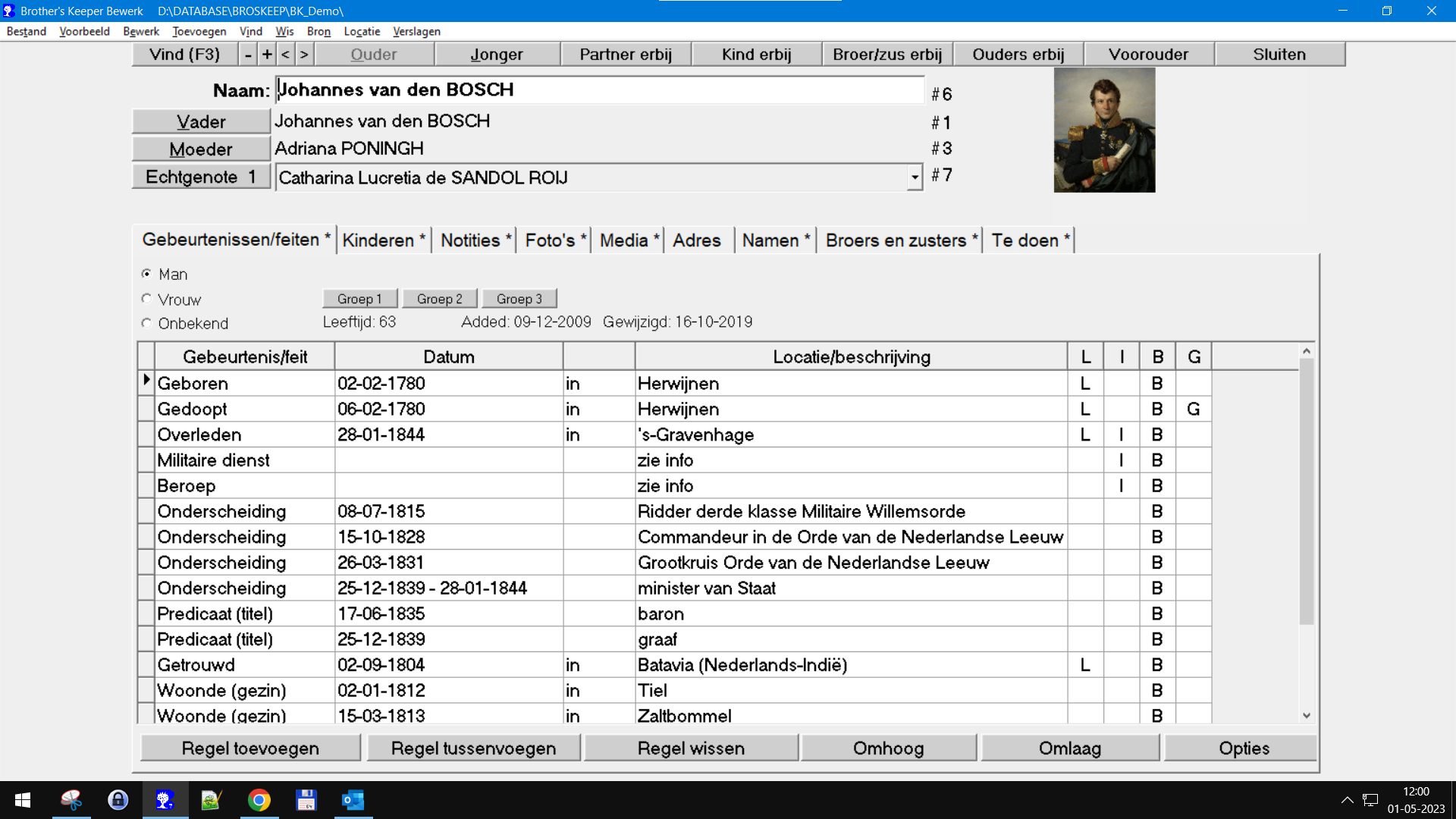The width and height of the screenshot is (1456, 819).
Task: Click the portrait photo thumbnail
Action: [x=1104, y=130]
